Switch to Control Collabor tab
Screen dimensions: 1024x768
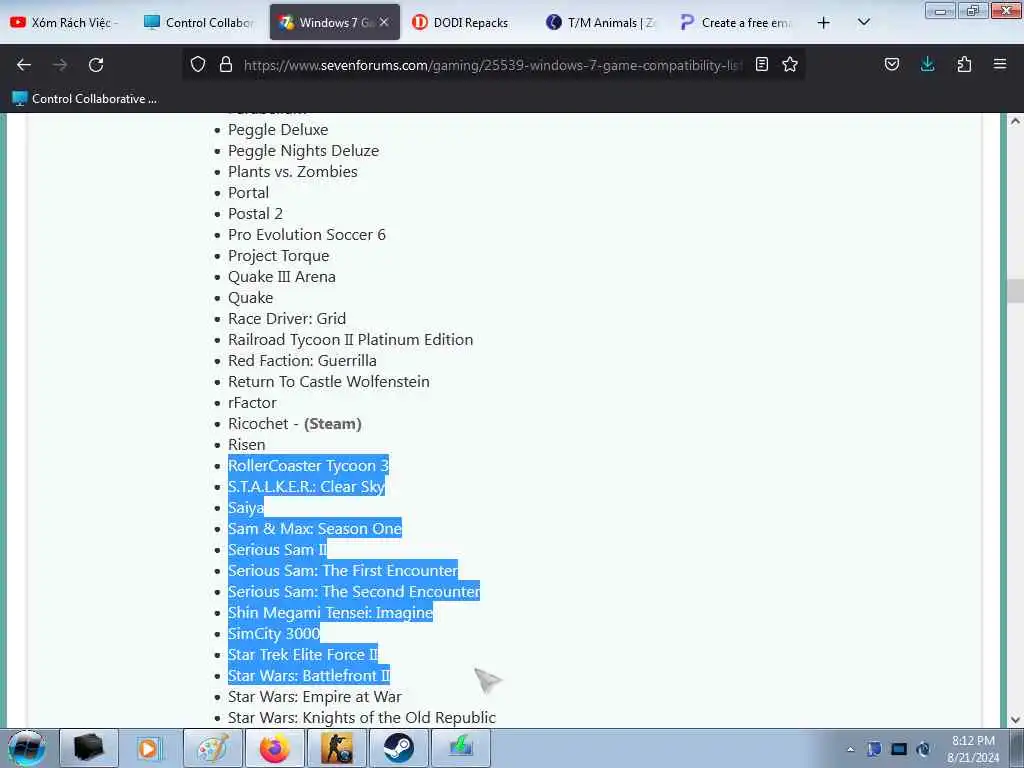tap(199, 22)
